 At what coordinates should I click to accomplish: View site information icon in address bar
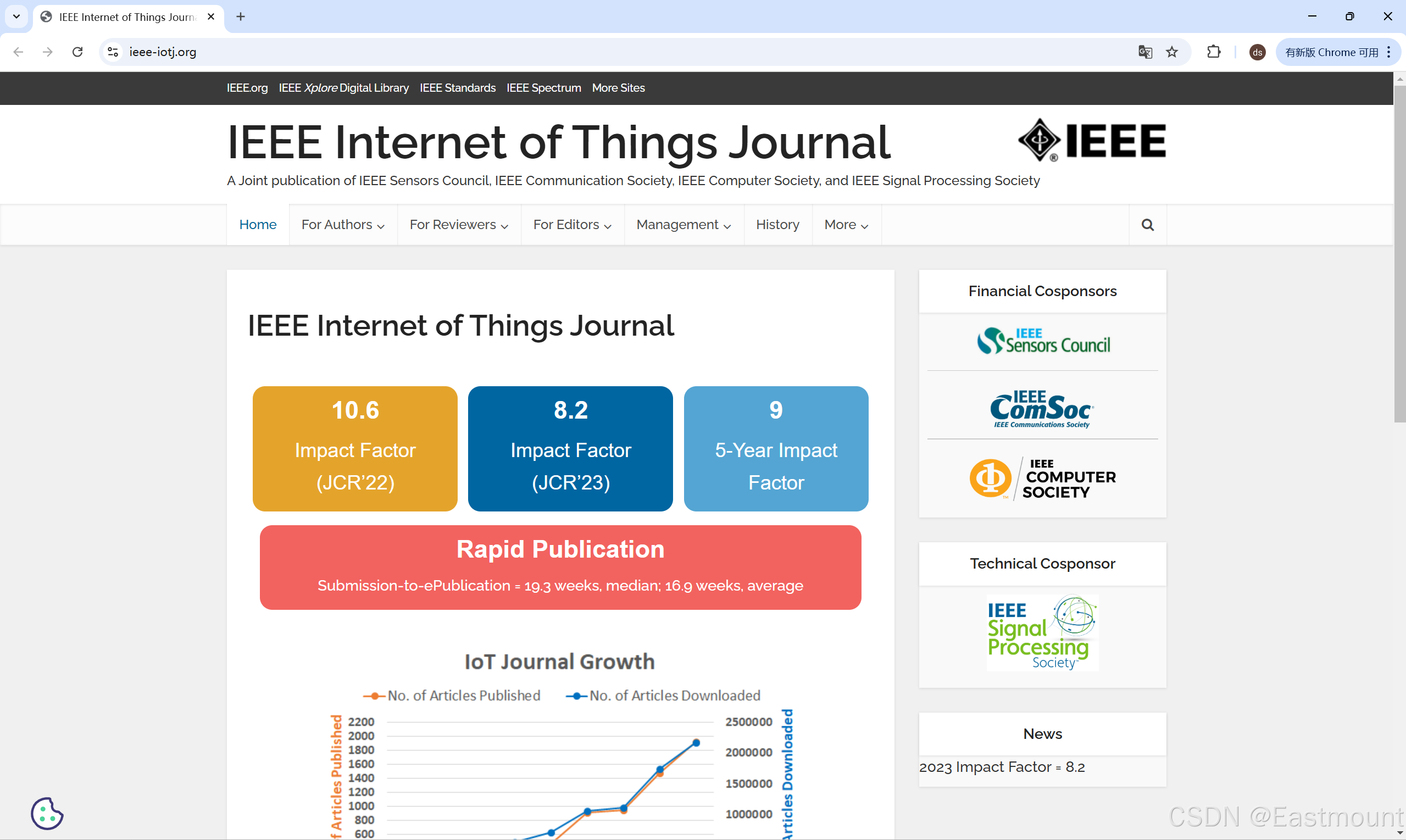(x=113, y=52)
